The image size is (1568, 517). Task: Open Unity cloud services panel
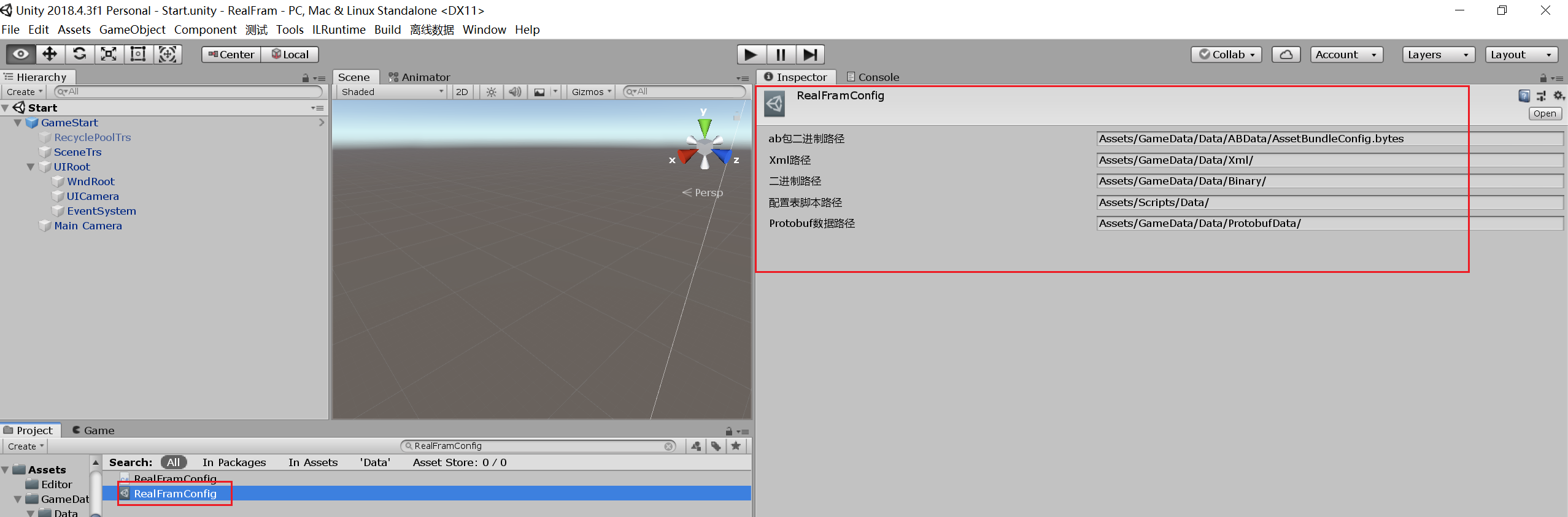1286,55
